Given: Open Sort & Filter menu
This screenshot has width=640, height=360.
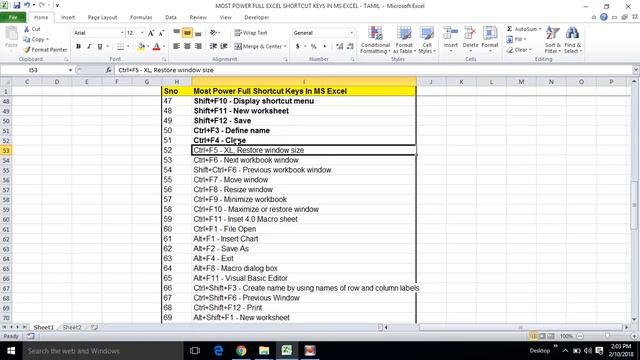Looking at the screenshot, I should coord(553,40).
